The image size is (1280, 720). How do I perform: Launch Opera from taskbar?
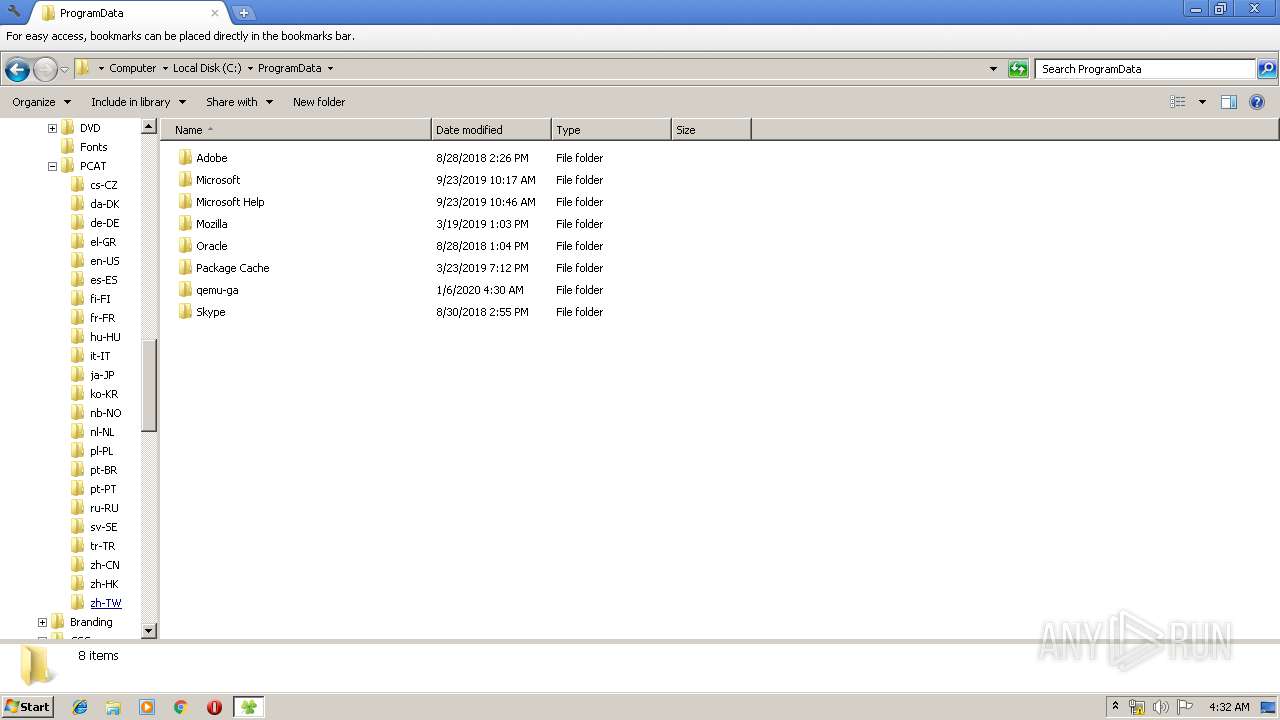[214, 707]
